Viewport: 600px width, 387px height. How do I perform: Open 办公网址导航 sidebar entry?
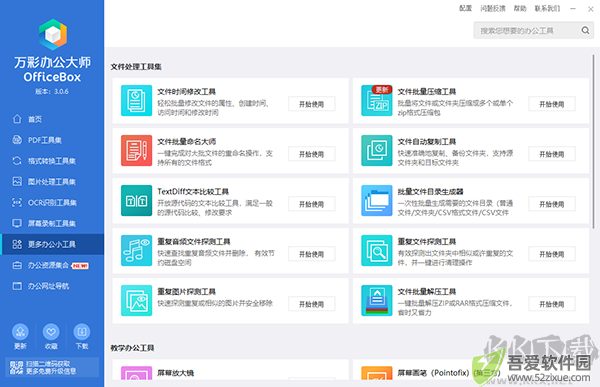pos(52,286)
